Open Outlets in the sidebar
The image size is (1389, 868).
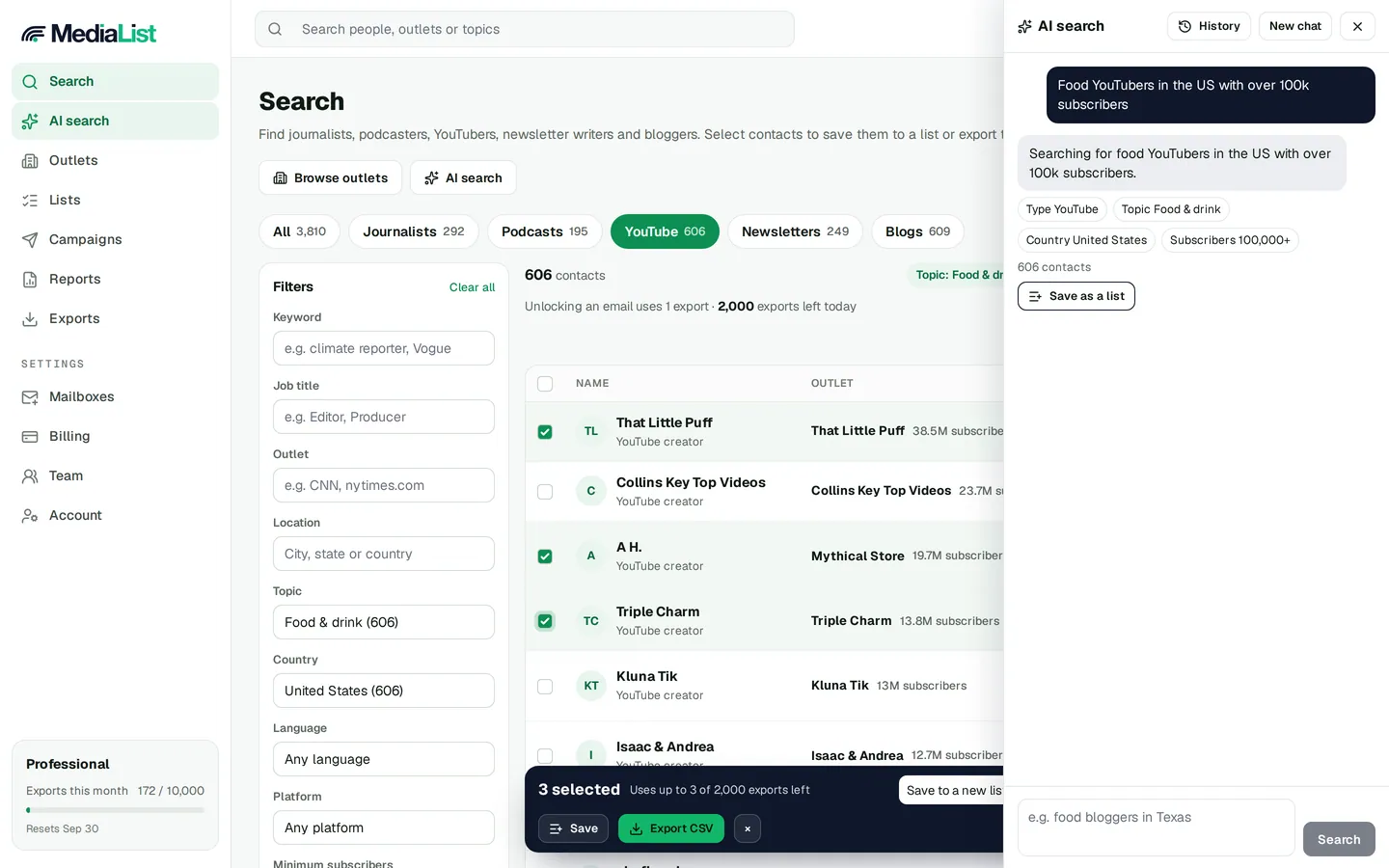115,160
